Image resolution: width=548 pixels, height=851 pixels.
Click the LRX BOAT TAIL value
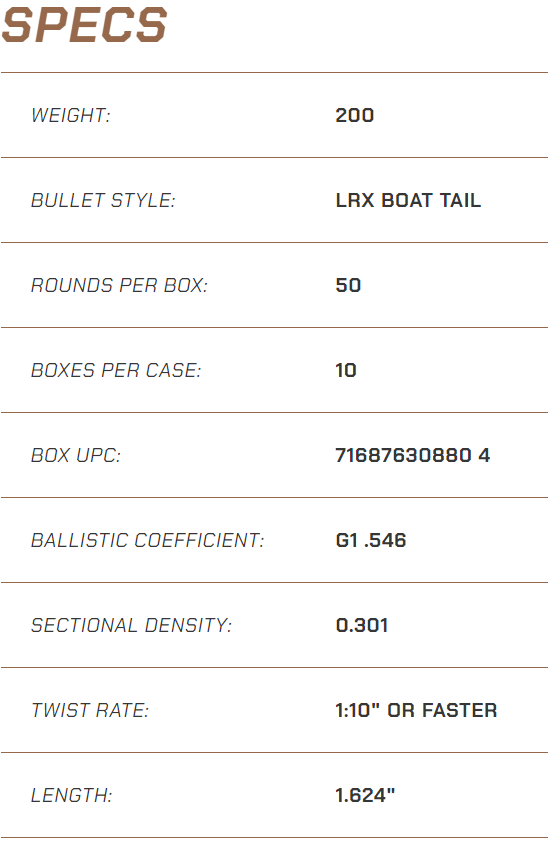point(408,200)
